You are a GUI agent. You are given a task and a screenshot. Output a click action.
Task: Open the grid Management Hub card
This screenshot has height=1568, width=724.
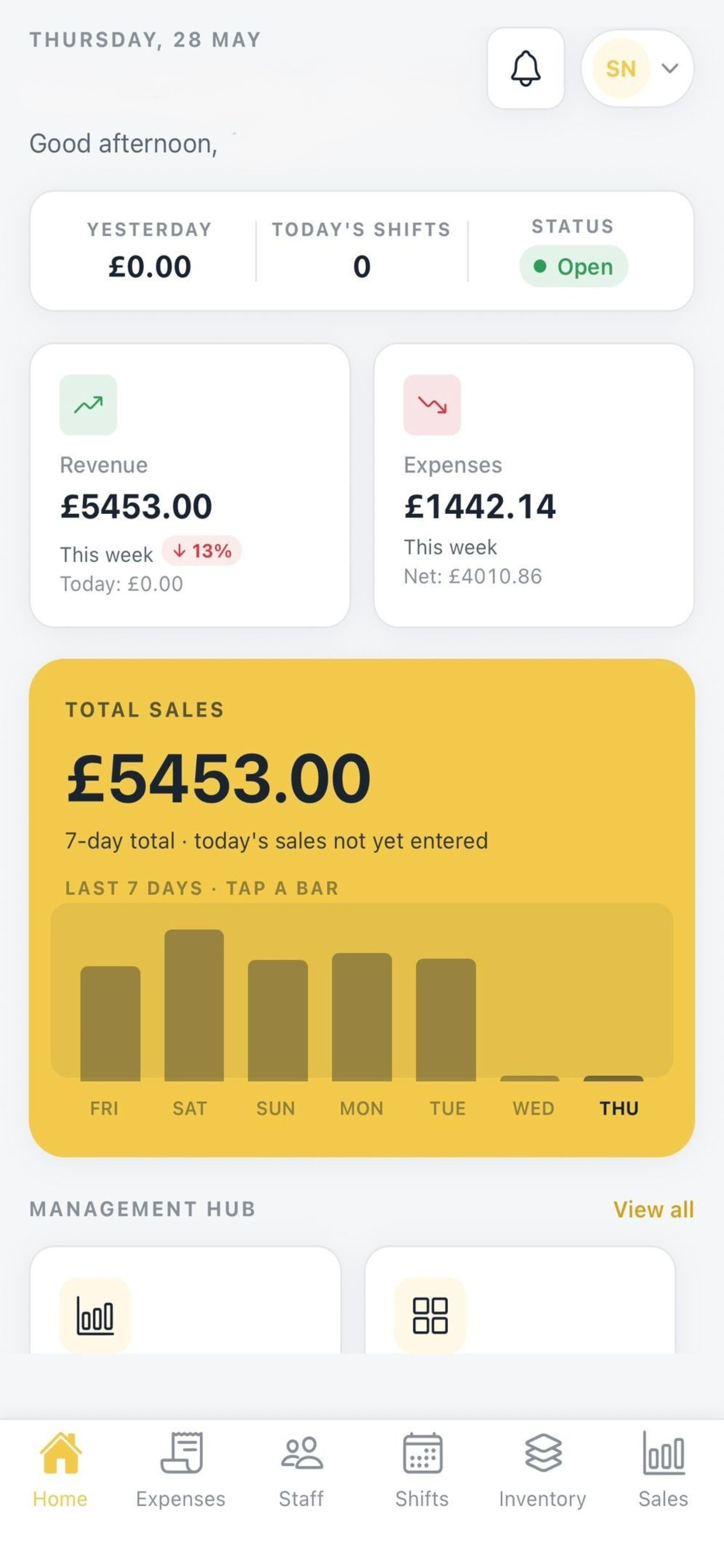click(520, 1301)
